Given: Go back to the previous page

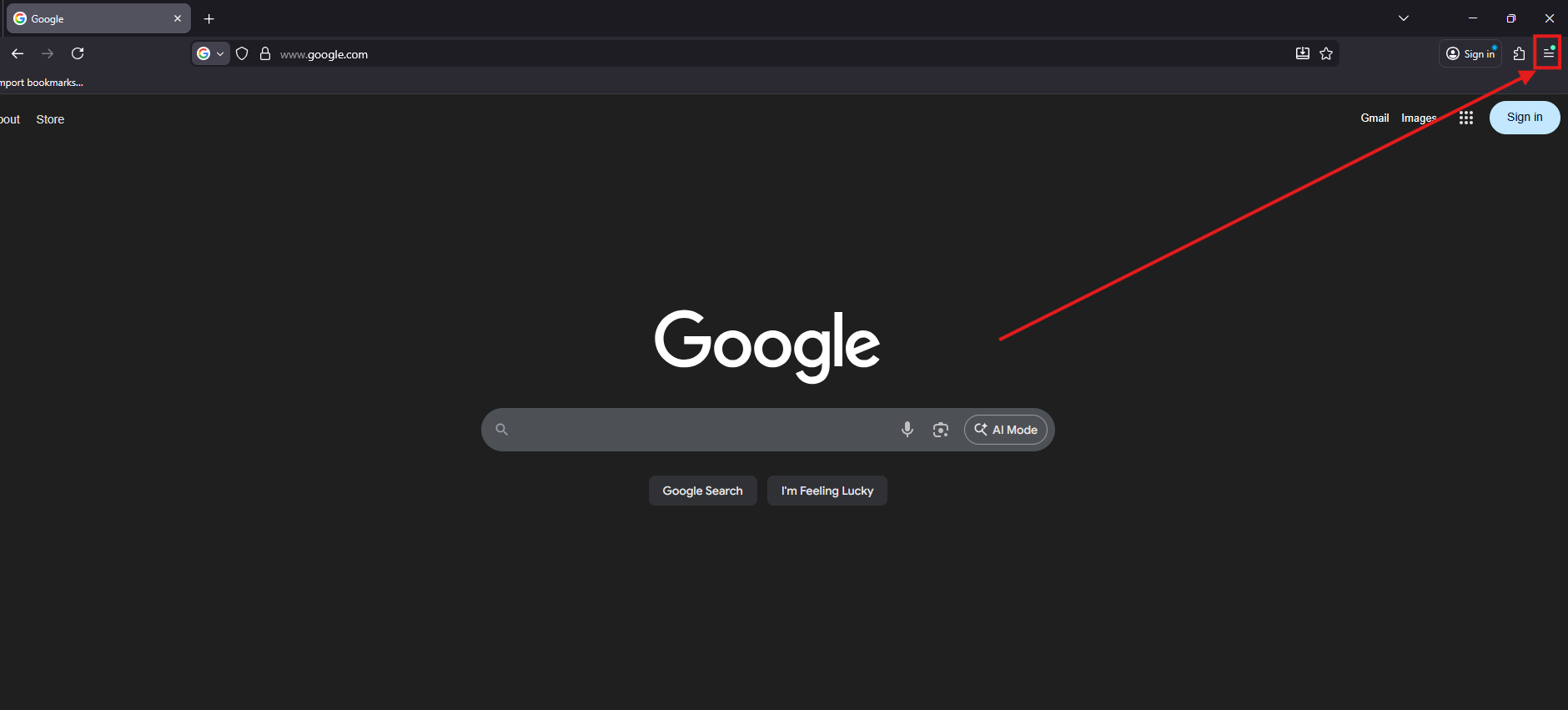Looking at the screenshot, I should pos(18,53).
